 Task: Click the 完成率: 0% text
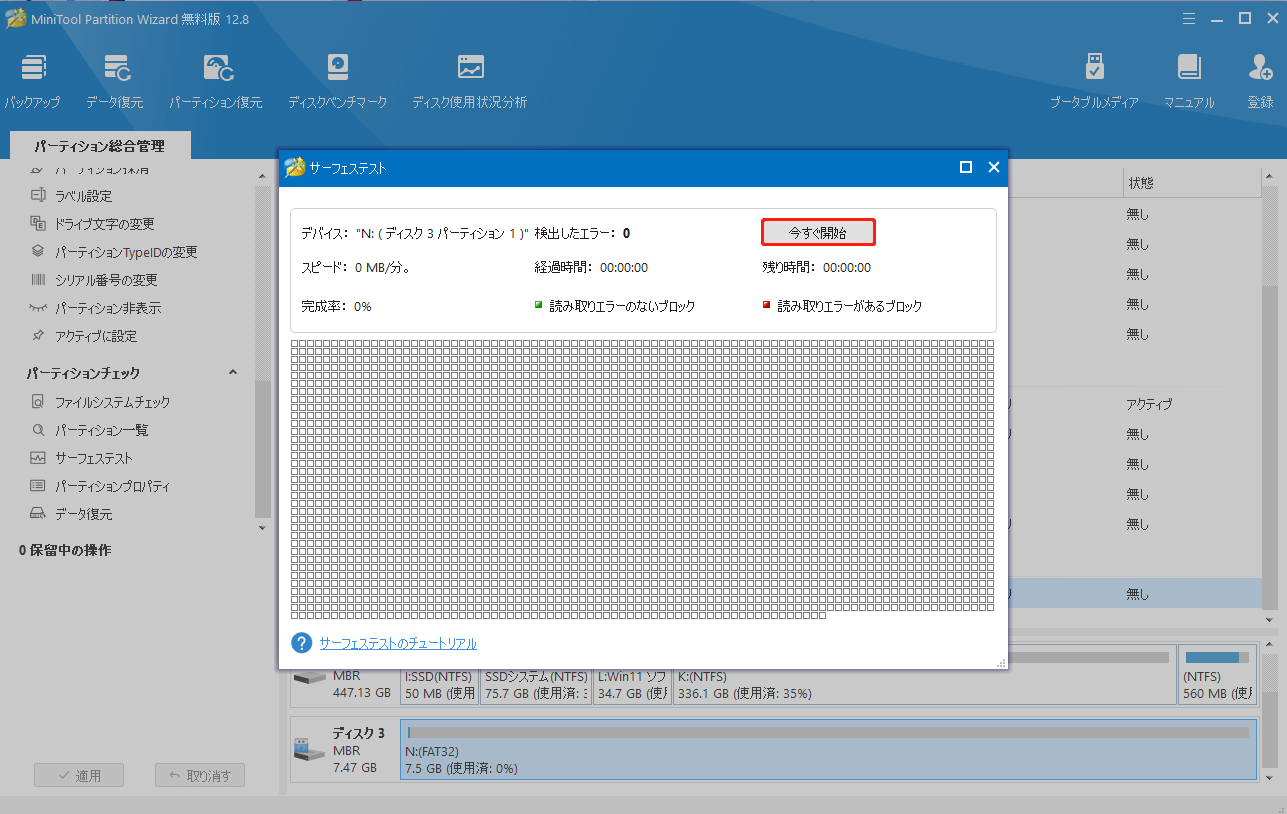point(336,306)
